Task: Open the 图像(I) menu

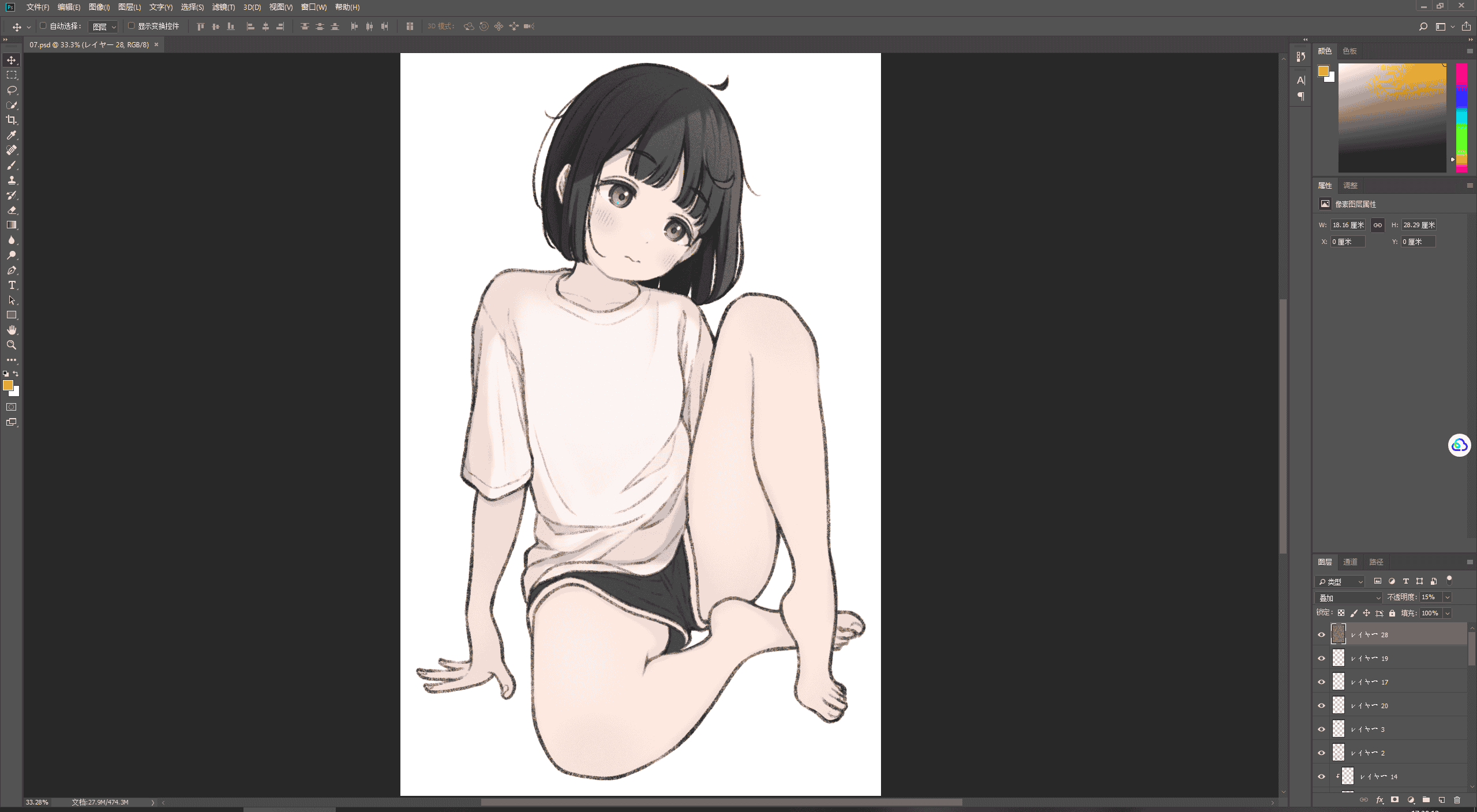Action: [x=99, y=7]
